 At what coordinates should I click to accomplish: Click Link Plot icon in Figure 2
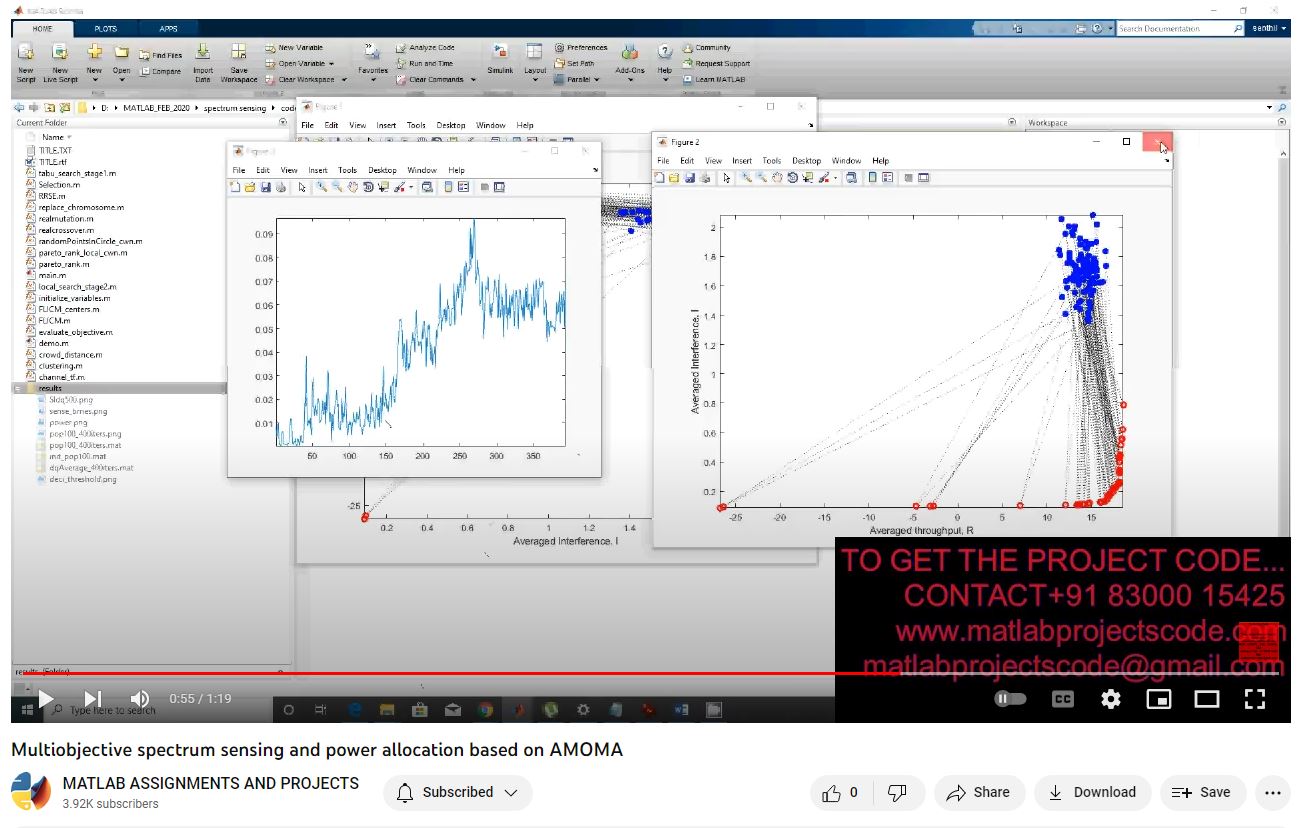tap(851, 178)
